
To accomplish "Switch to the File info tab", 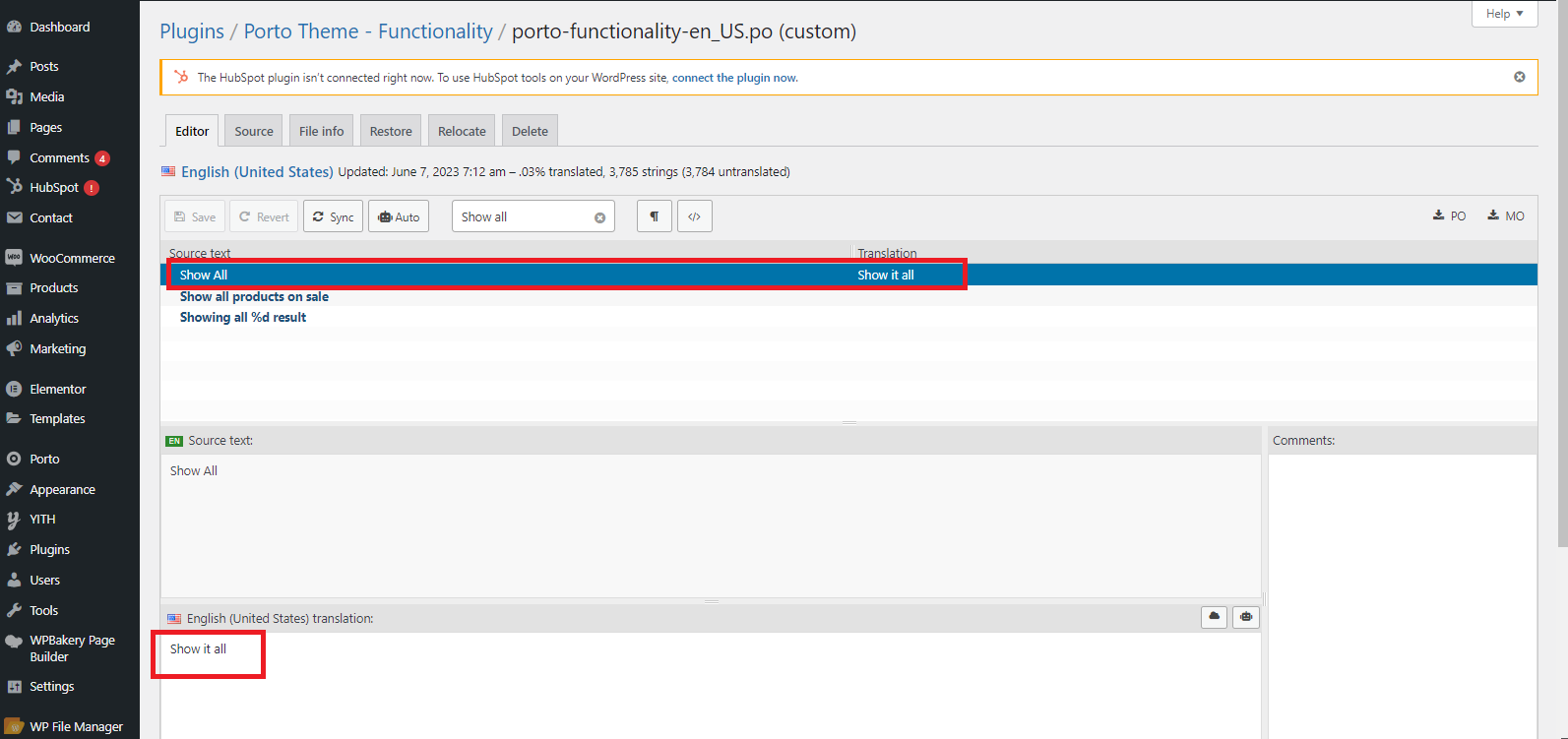I will 322,131.
